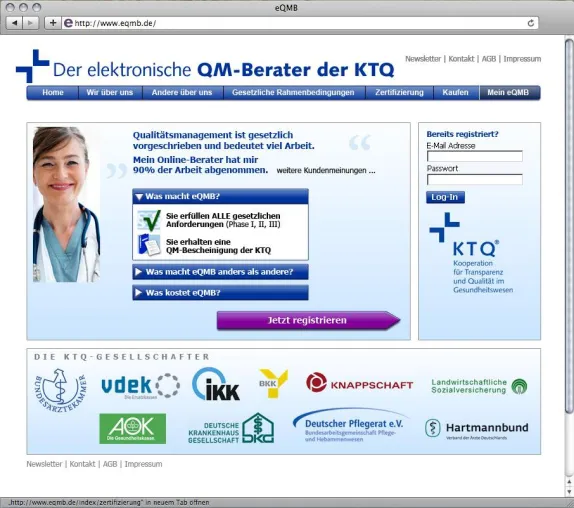Click the Log-In button
The height and width of the screenshot is (508, 574).
tap(445, 197)
